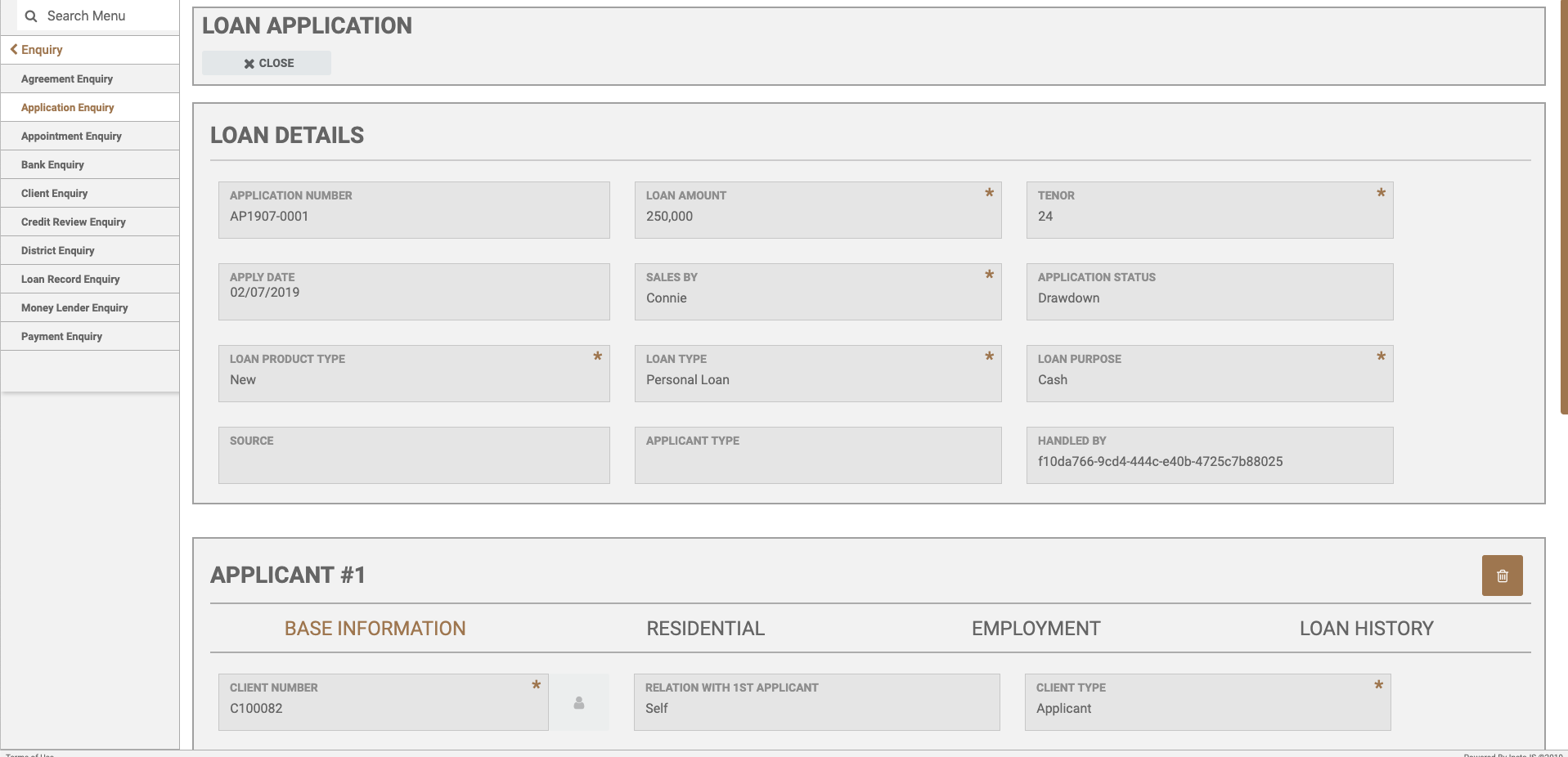Click the search magnifier icon
1568x757 pixels.
31,16
